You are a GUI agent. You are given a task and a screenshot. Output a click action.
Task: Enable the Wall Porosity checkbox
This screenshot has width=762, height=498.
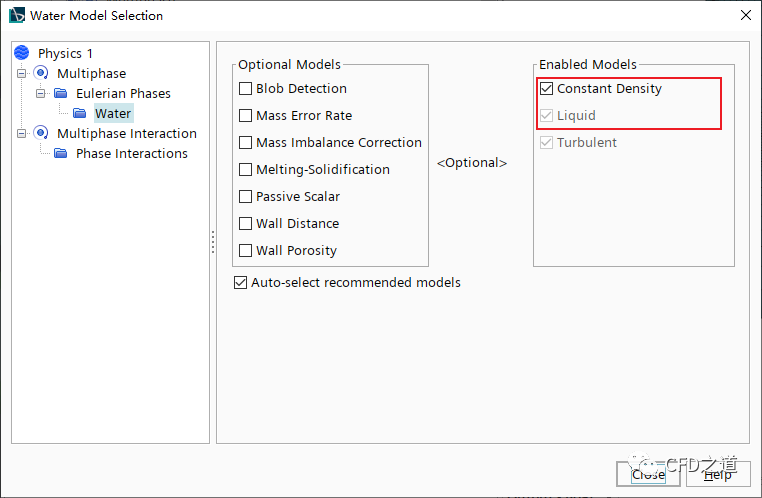pos(246,251)
